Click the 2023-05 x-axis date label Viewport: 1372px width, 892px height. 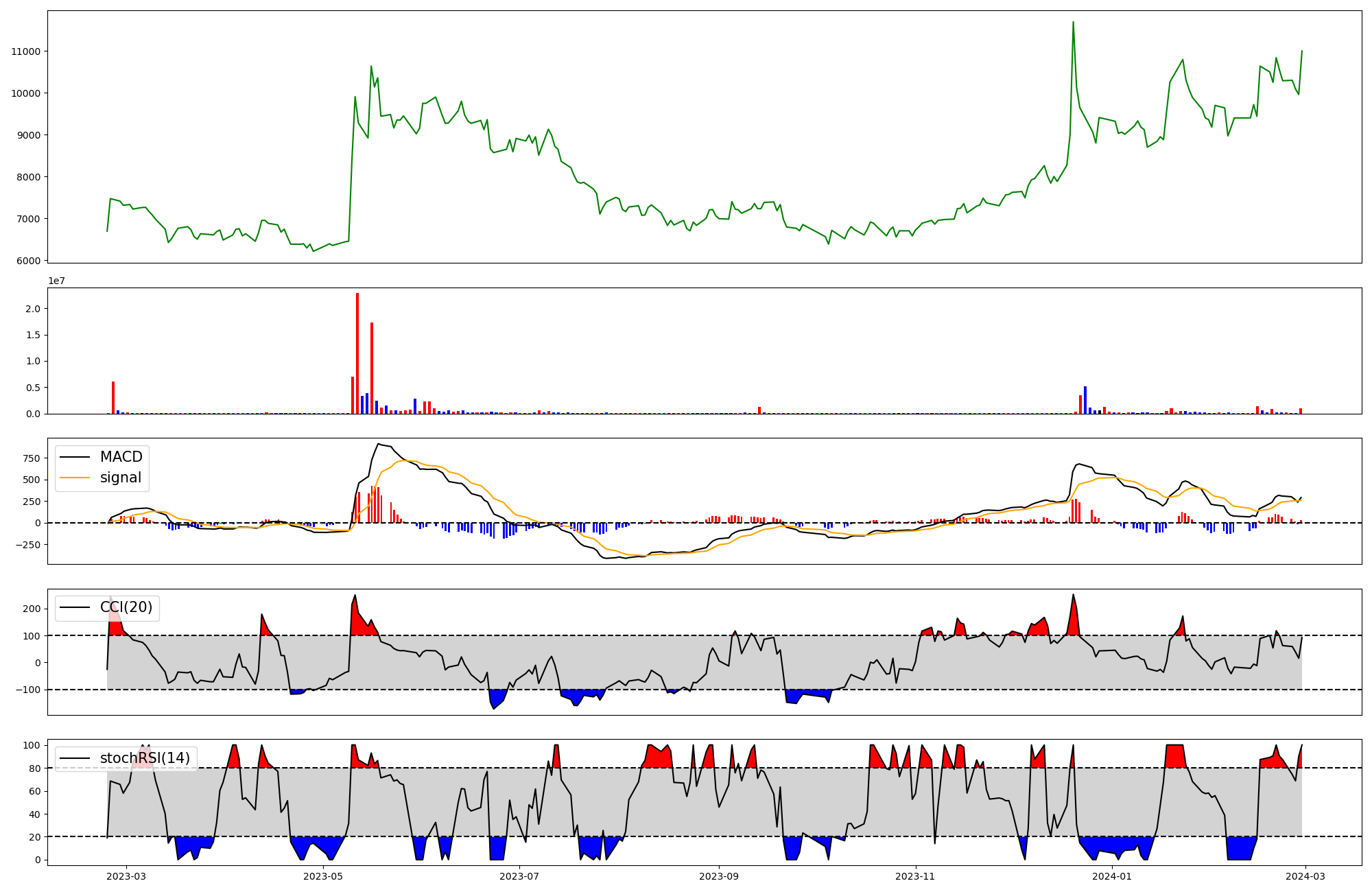tap(322, 876)
